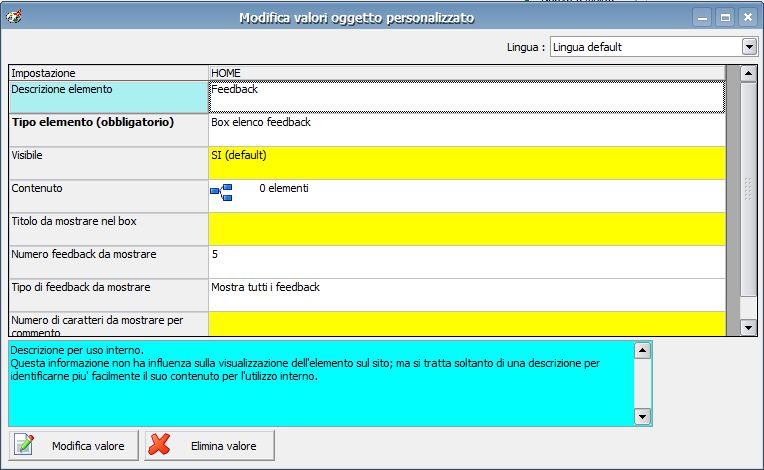Click yellow Numero di caratteri value cell
Image resolution: width=764 pixels, height=470 pixels.
click(467, 324)
